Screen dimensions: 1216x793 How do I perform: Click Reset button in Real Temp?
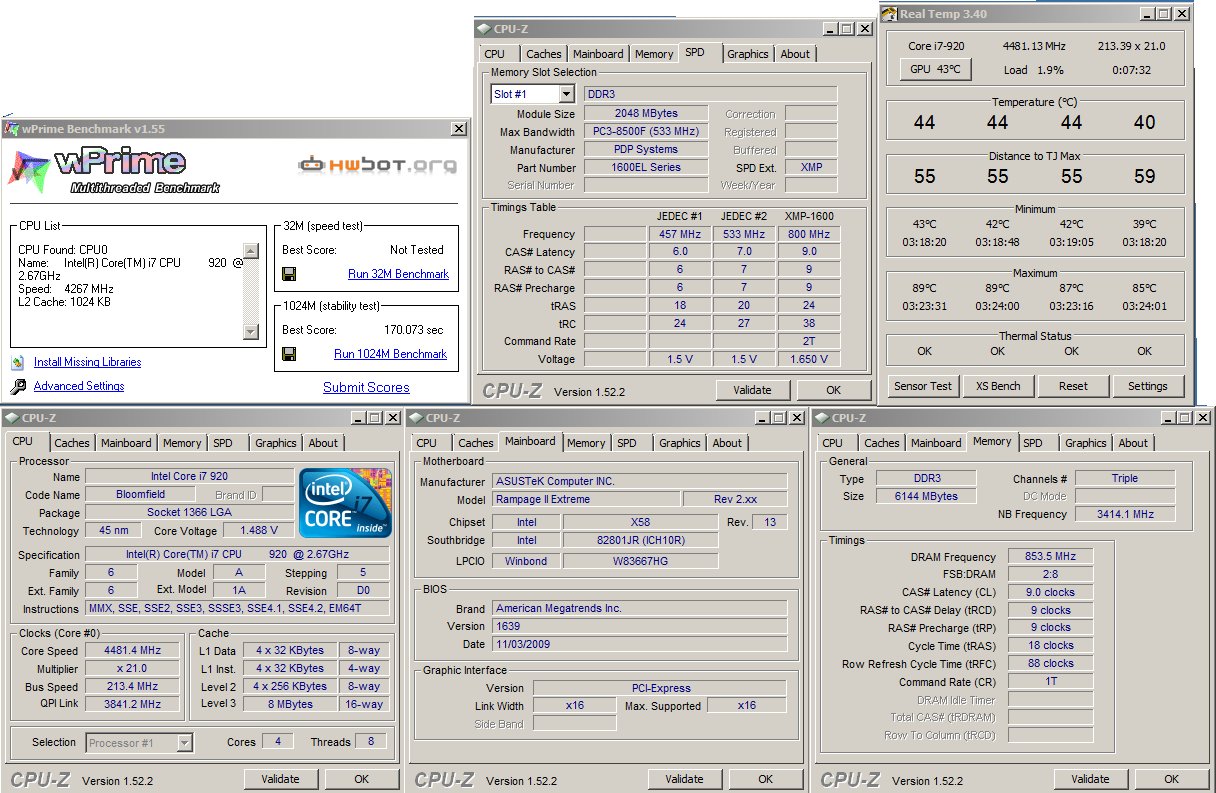click(1073, 386)
